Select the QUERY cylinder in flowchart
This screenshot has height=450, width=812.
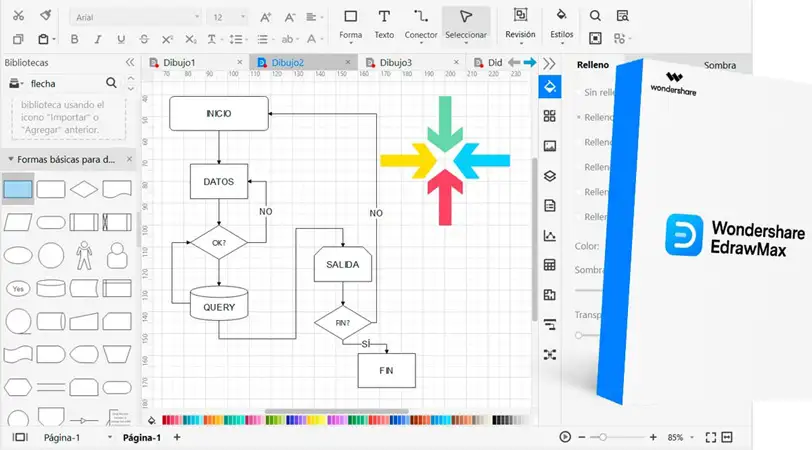click(219, 303)
